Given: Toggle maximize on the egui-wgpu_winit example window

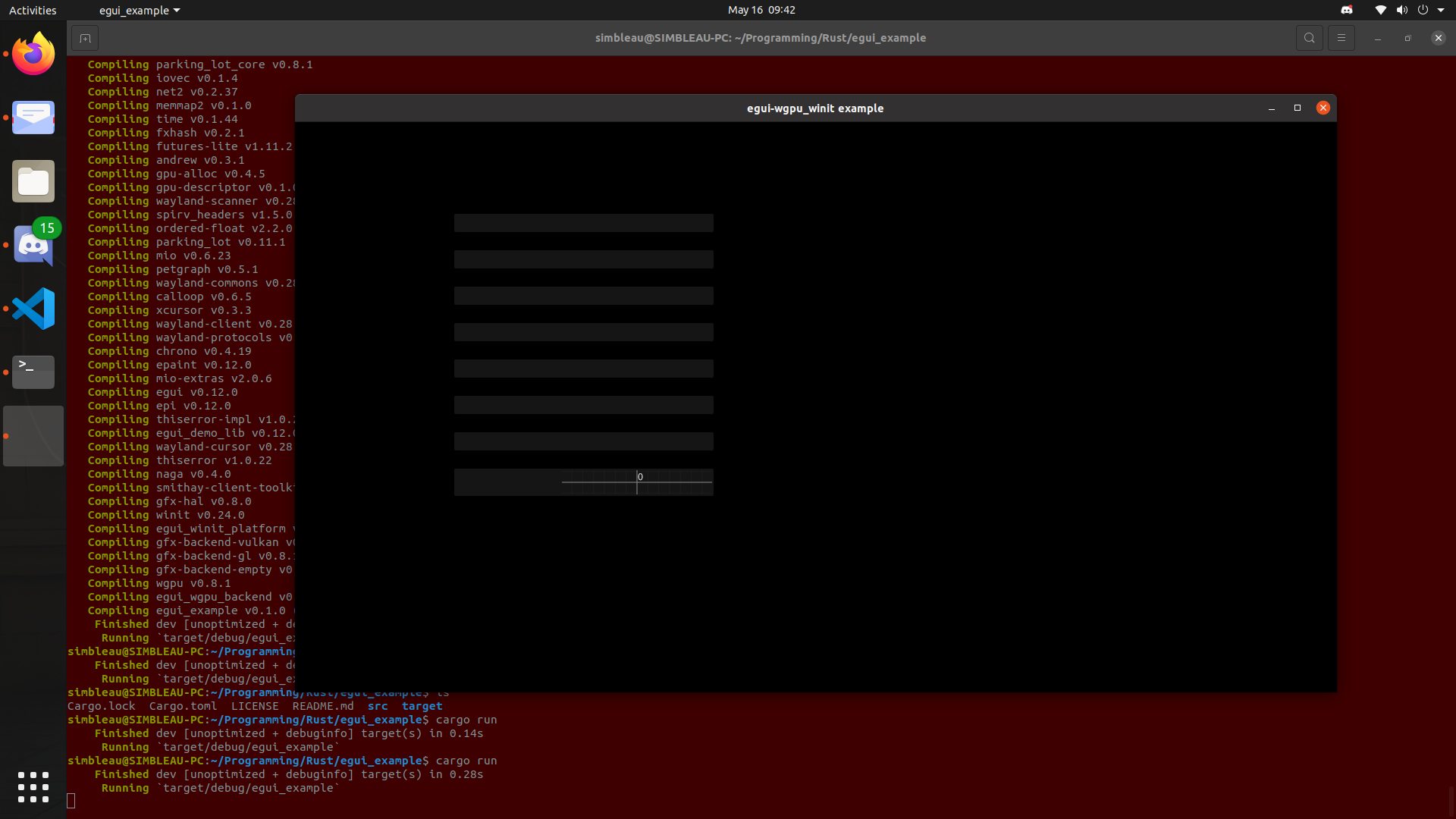Looking at the screenshot, I should tap(1298, 108).
